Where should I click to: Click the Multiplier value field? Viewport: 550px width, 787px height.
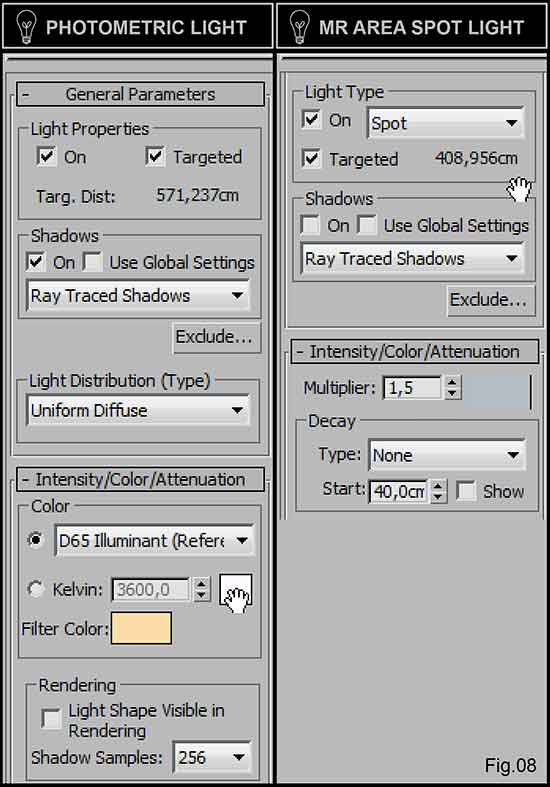point(412,388)
